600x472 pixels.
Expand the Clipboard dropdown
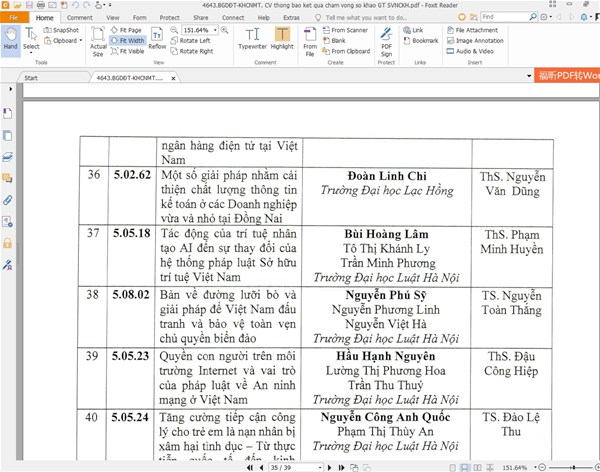point(81,41)
